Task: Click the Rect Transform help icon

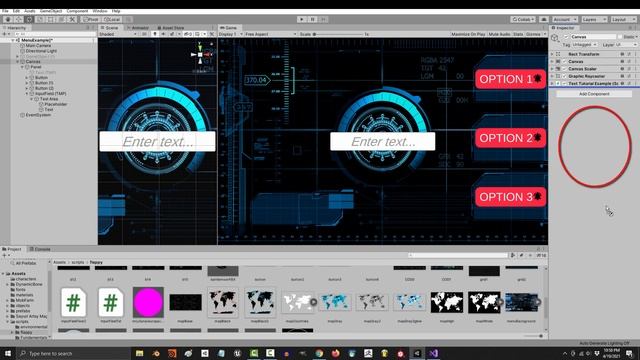Action: (x=622, y=54)
